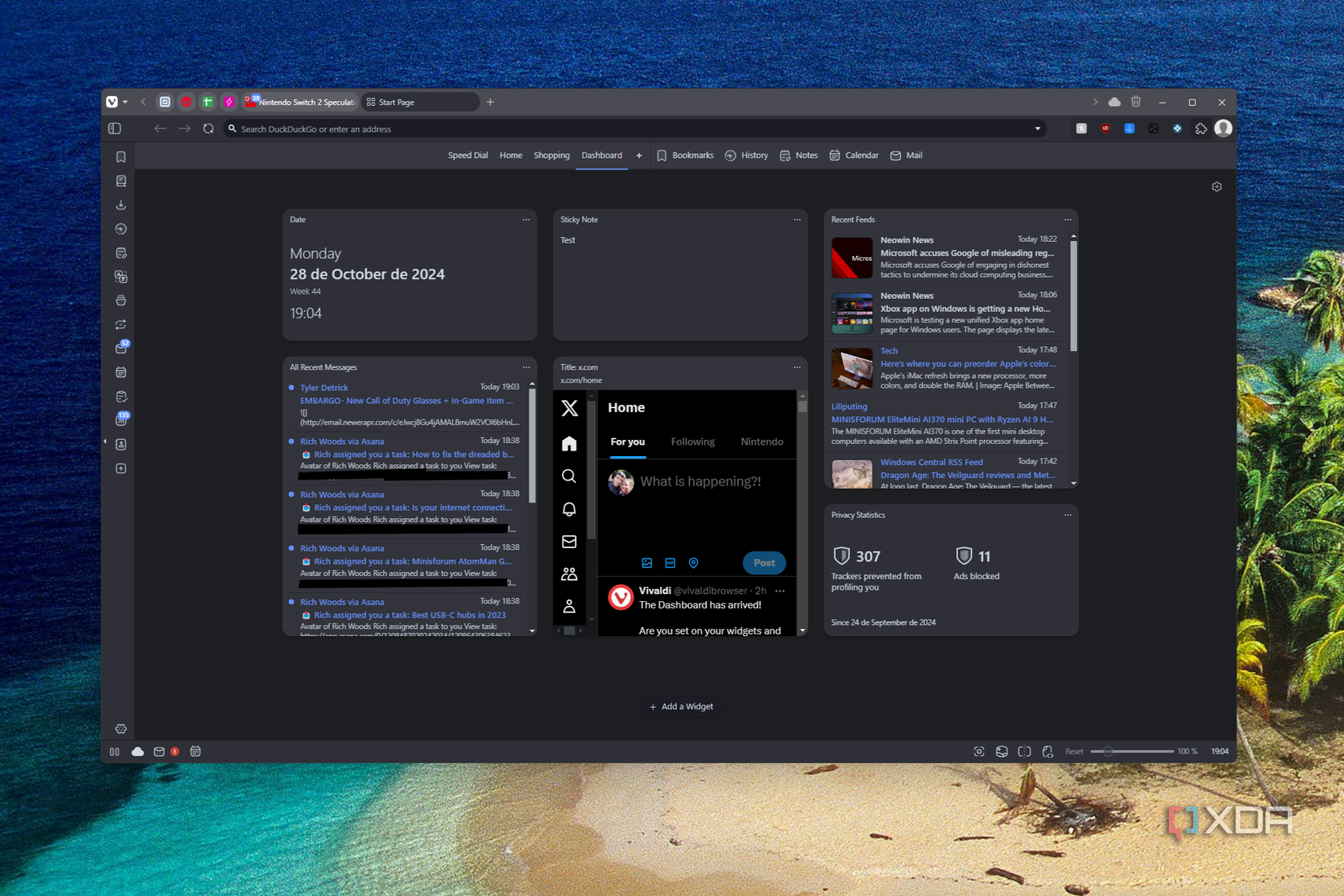Enable Break Mode via pause icon
The image size is (1344, 896).
click(114, 751)
